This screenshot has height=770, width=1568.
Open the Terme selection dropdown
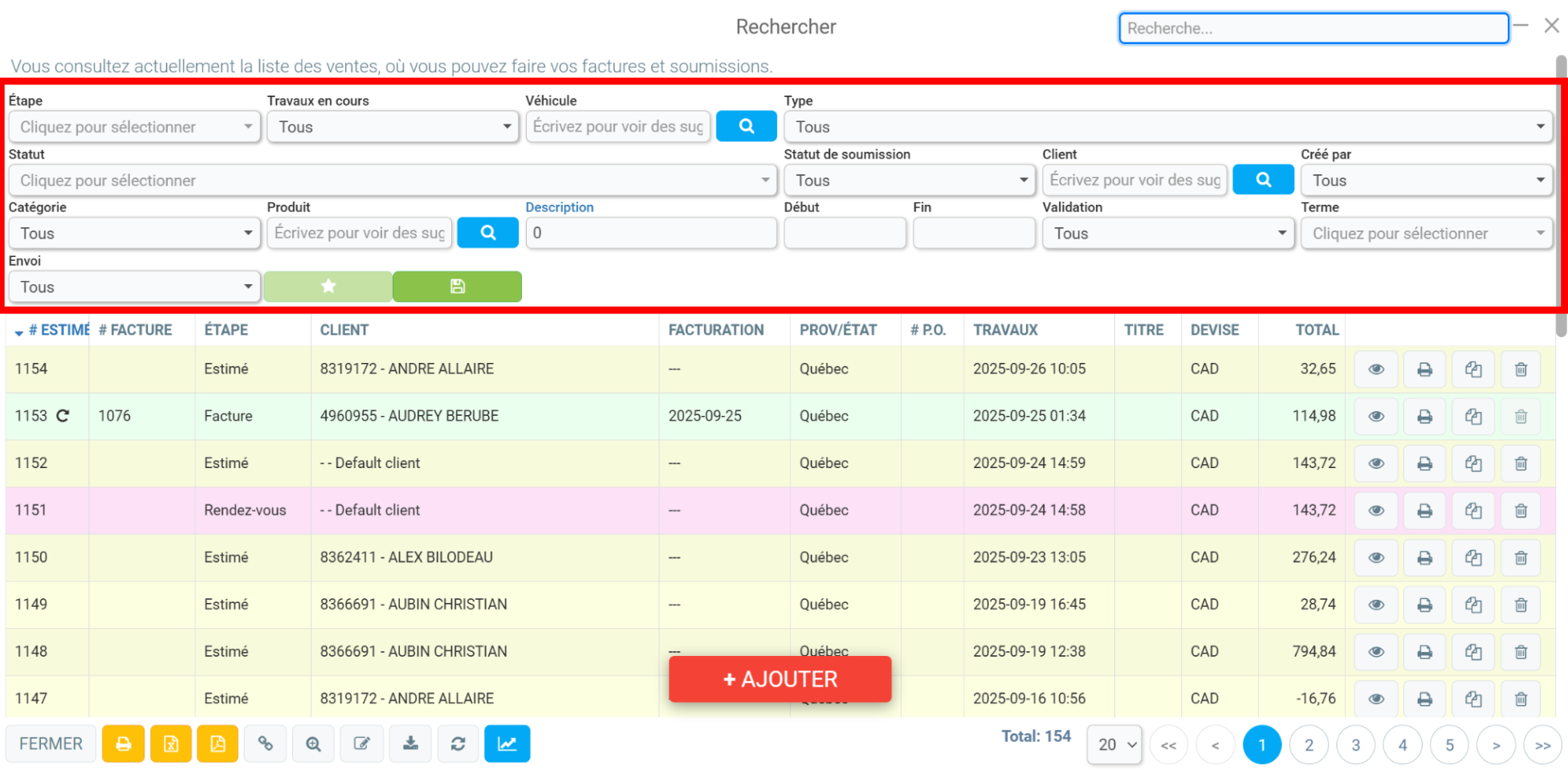(1427, 234)
